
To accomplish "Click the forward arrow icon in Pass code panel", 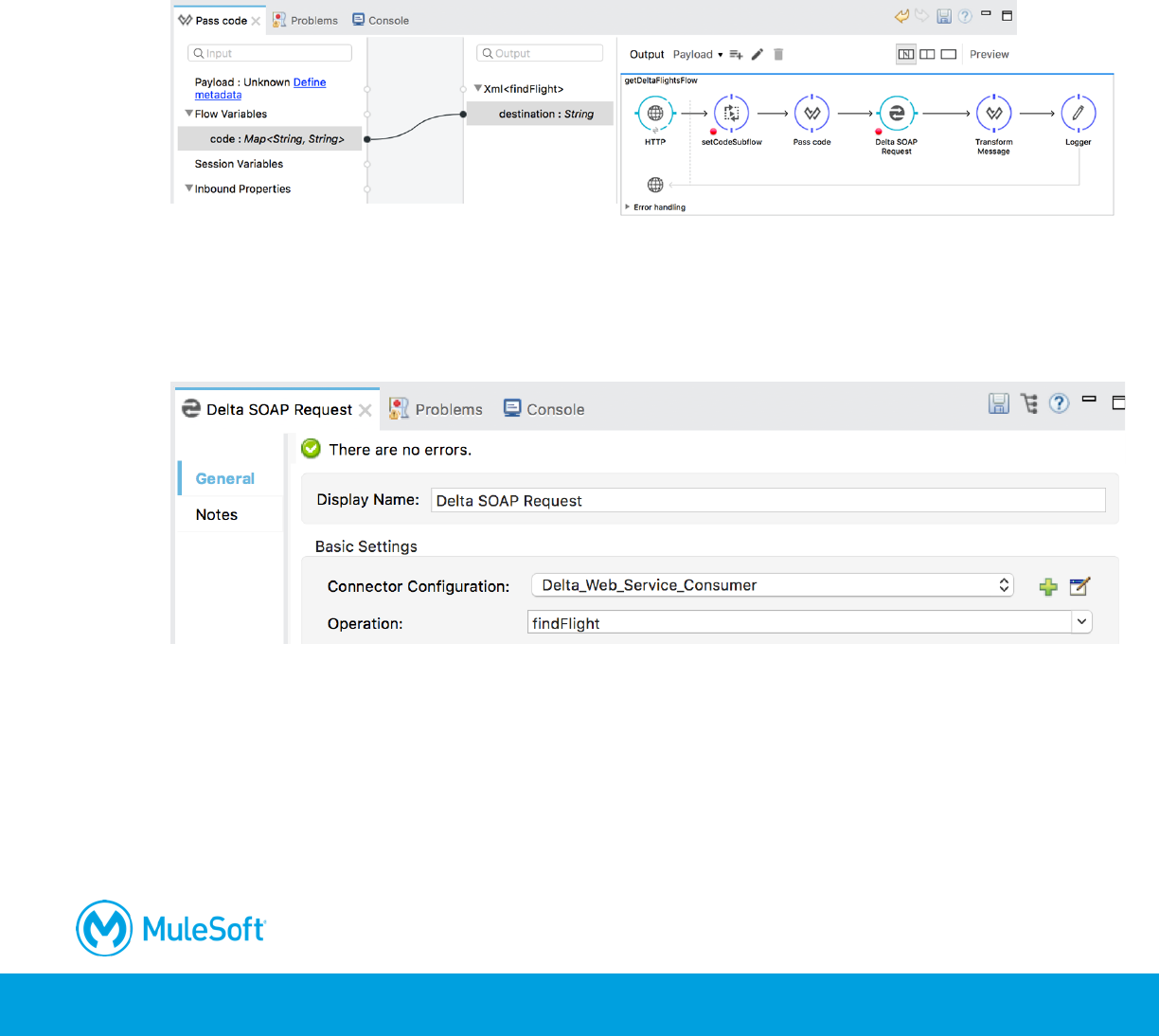I will coord(921,16).
